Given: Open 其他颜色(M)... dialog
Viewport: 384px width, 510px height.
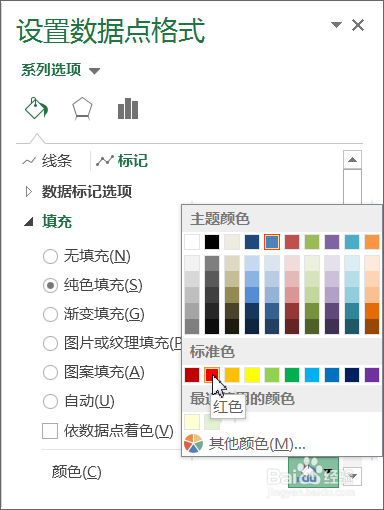Looking at the screenshot, I should (245, 444).
